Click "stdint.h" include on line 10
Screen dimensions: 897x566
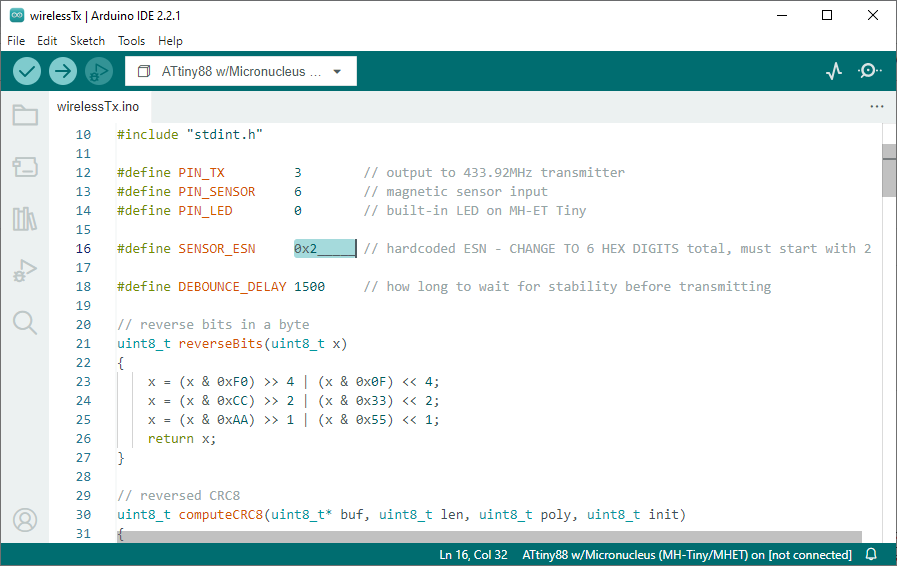click(x=224, y=134)
